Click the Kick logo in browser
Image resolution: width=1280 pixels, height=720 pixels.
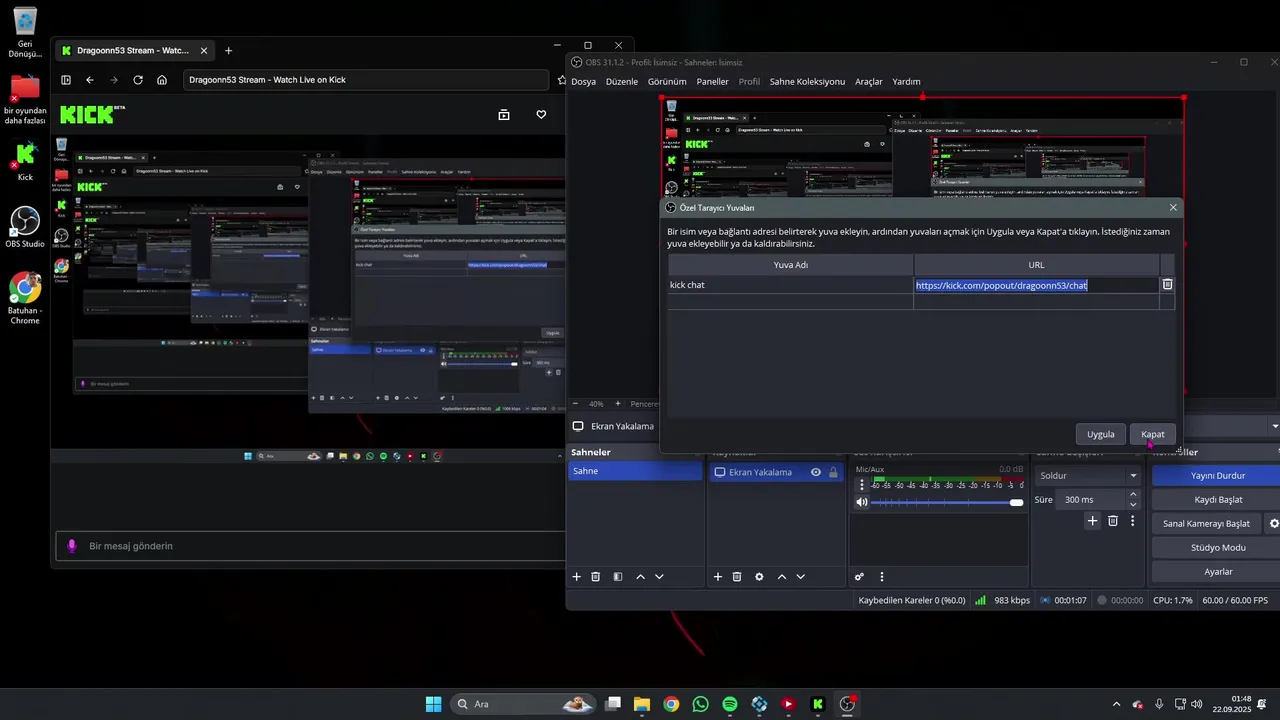[87, 114]
